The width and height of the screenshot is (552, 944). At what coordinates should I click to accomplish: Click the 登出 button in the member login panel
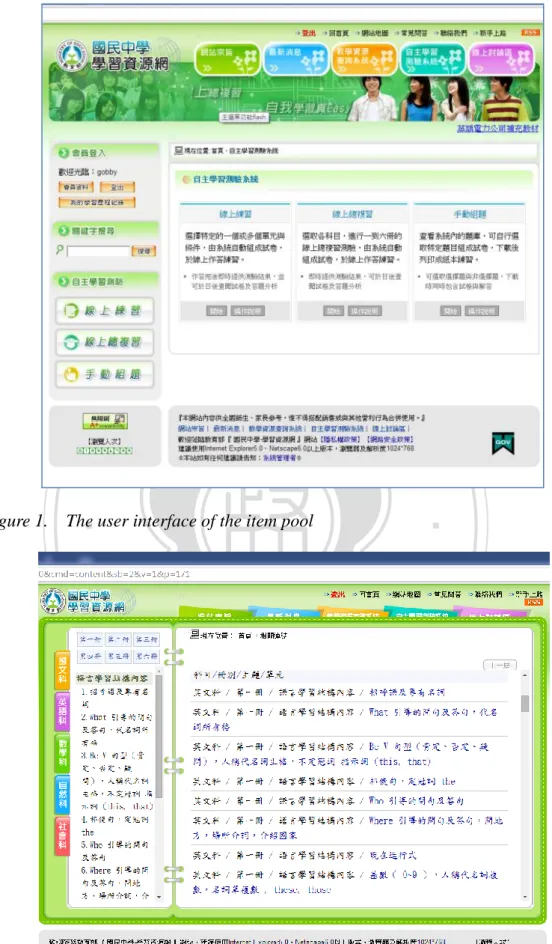click(x=117, y=187)
